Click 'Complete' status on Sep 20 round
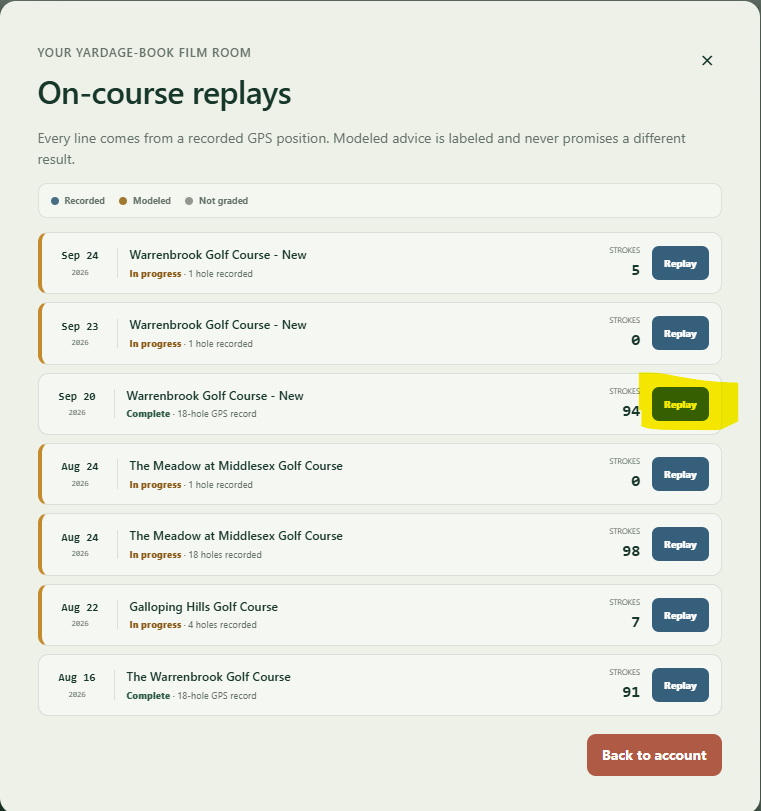This screenshot has height=811, width=761. click(x=148, y=414)
